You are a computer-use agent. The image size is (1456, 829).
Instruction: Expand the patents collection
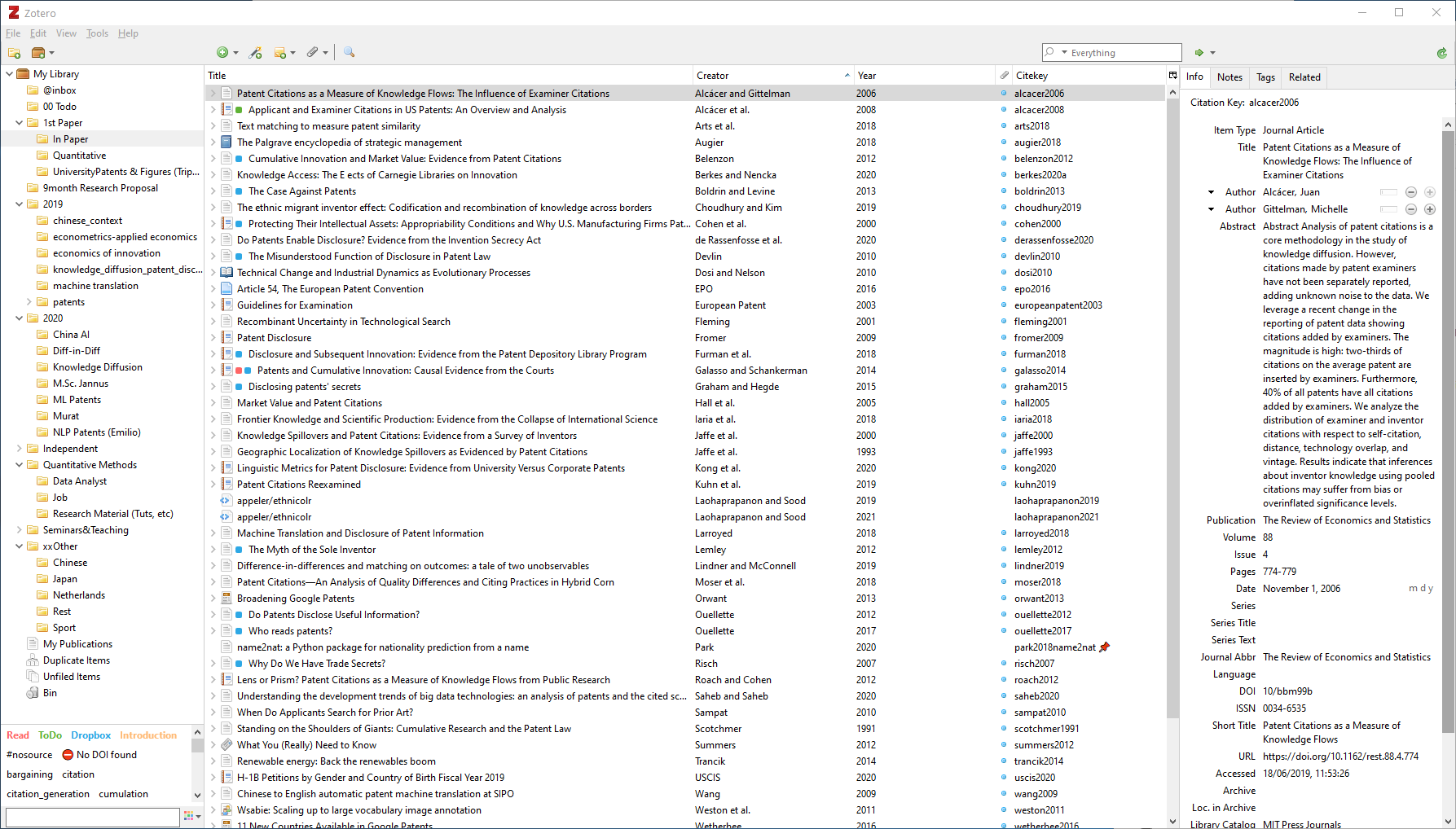(x=29, y=302)
